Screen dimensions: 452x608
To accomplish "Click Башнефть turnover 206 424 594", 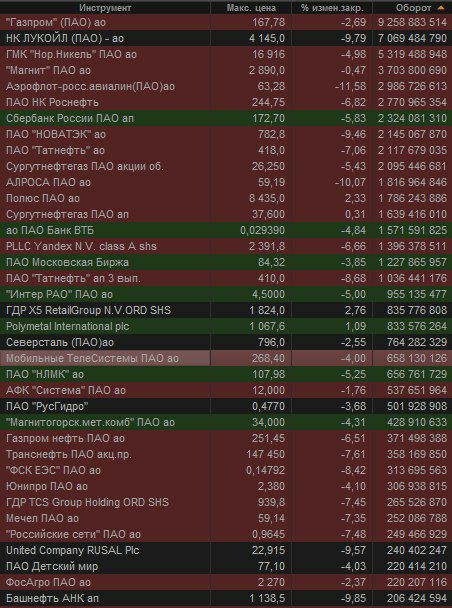I will (x=417, y=598).
